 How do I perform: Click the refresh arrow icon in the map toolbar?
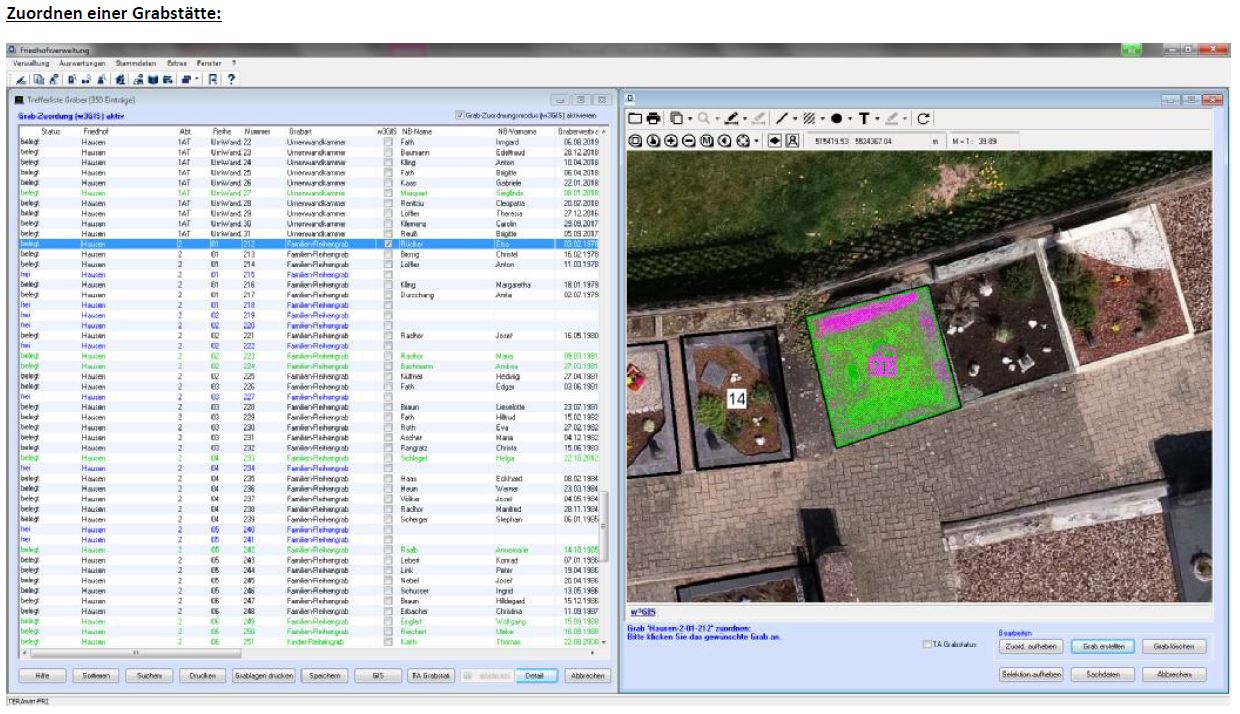924,119
